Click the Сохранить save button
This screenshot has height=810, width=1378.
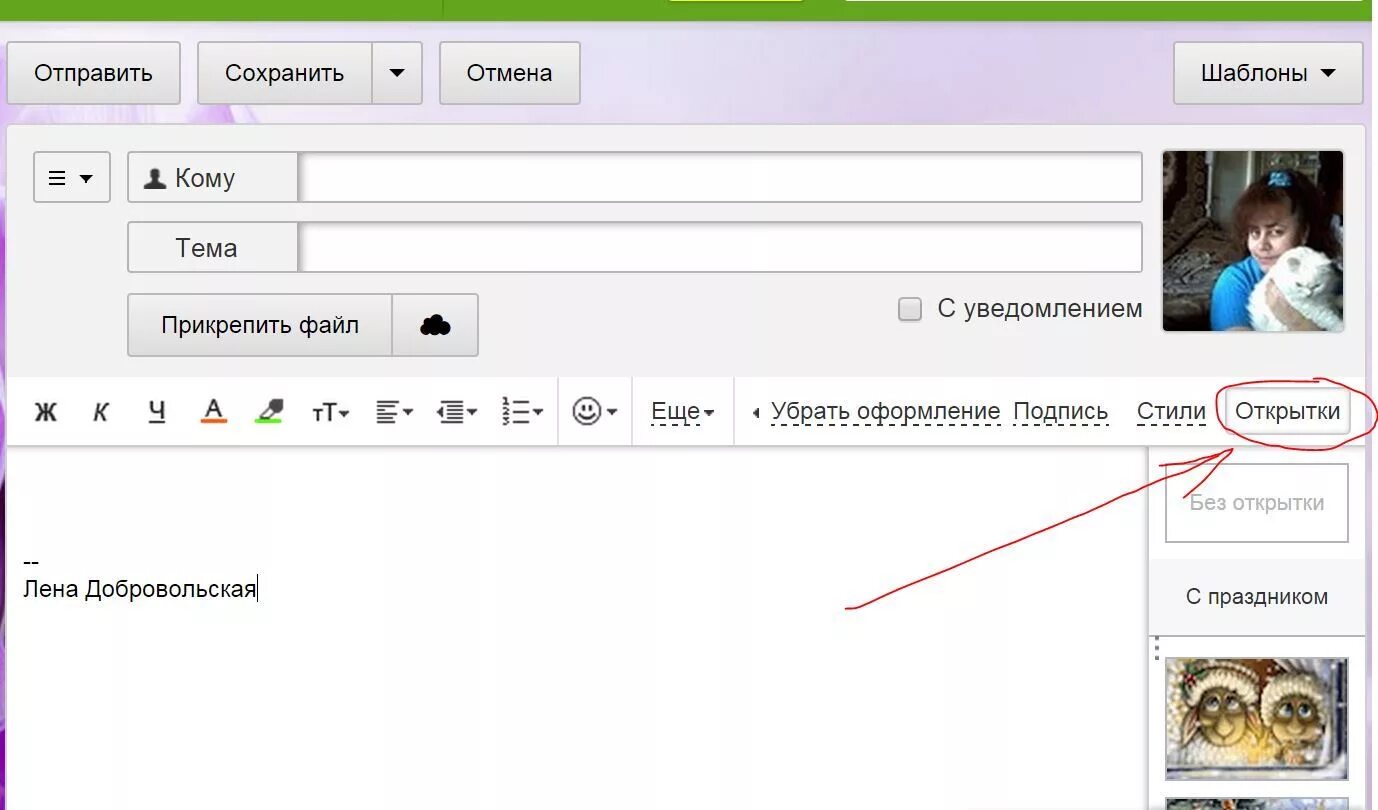click(284, 73)
